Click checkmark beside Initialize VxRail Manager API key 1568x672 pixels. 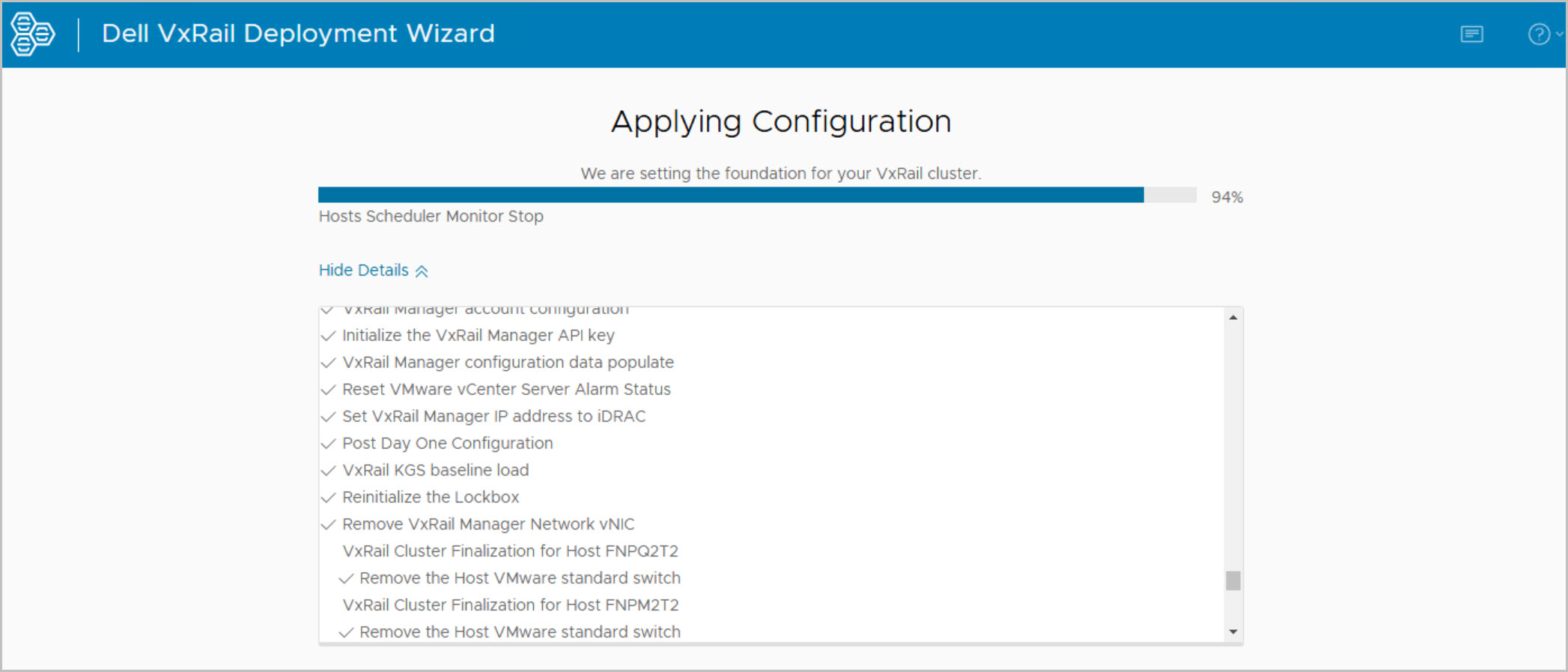pos(328,336)
